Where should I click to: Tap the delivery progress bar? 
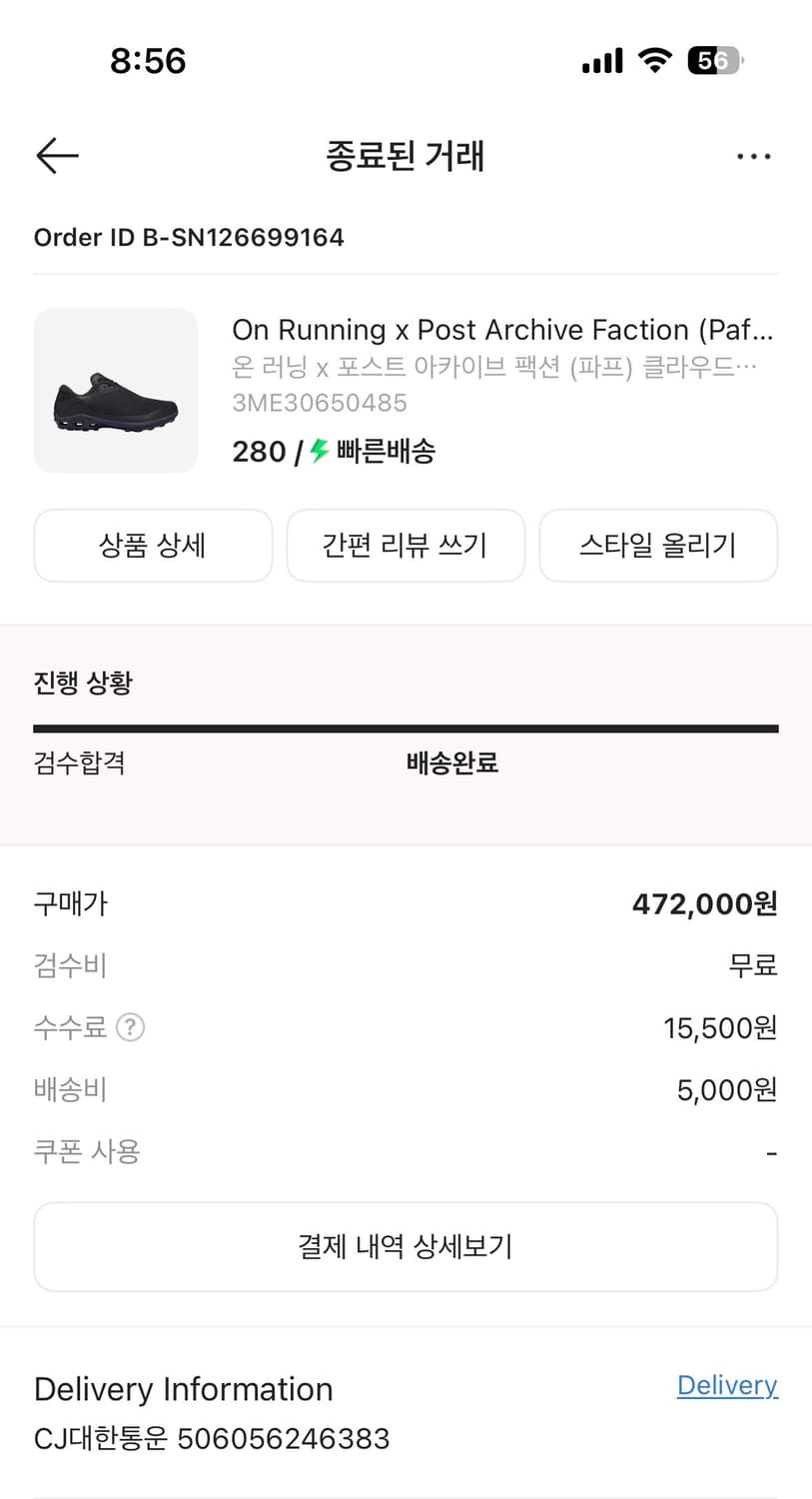[x=406, y=730]
